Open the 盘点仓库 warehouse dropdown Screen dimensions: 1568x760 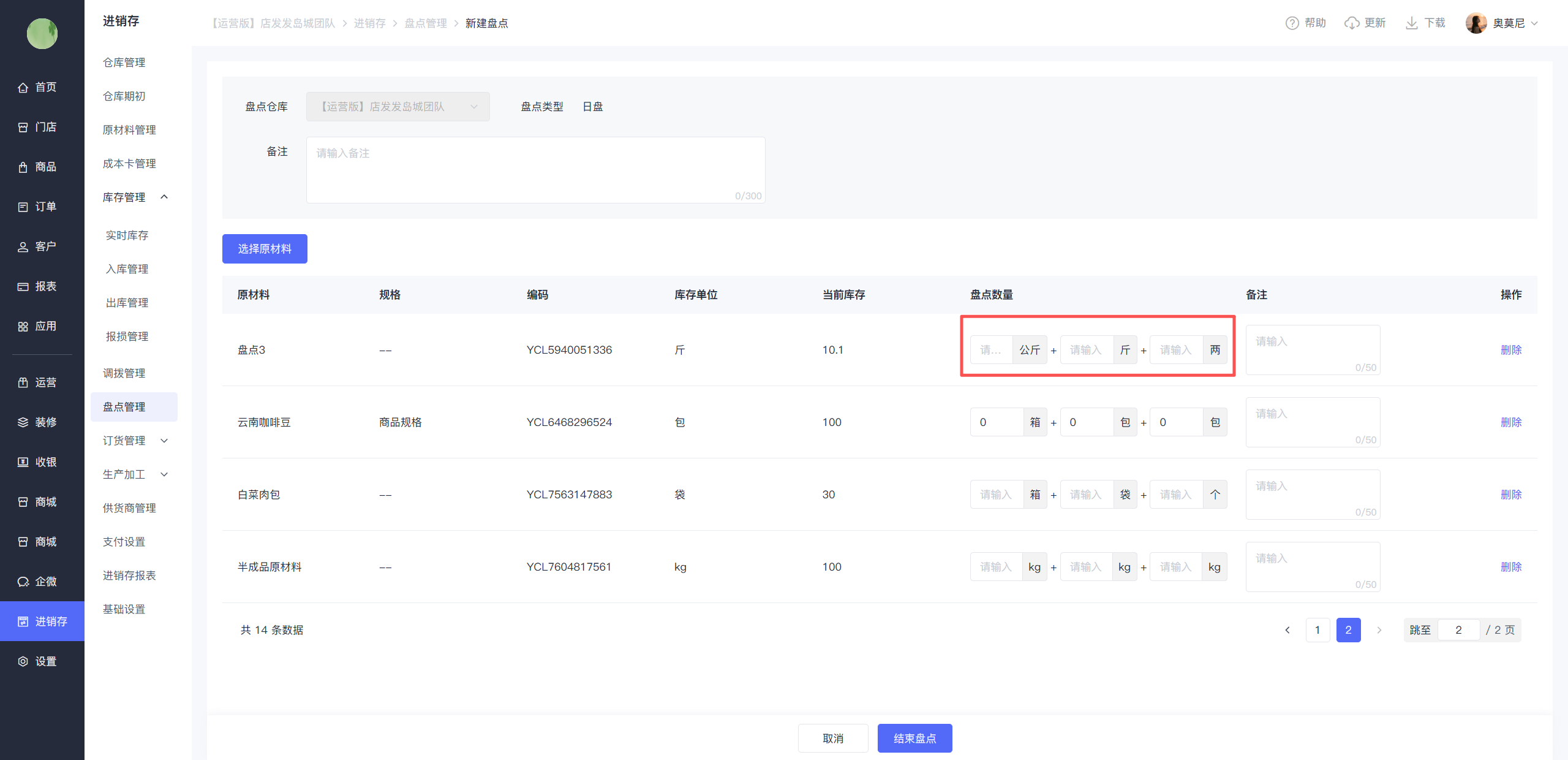398,107
